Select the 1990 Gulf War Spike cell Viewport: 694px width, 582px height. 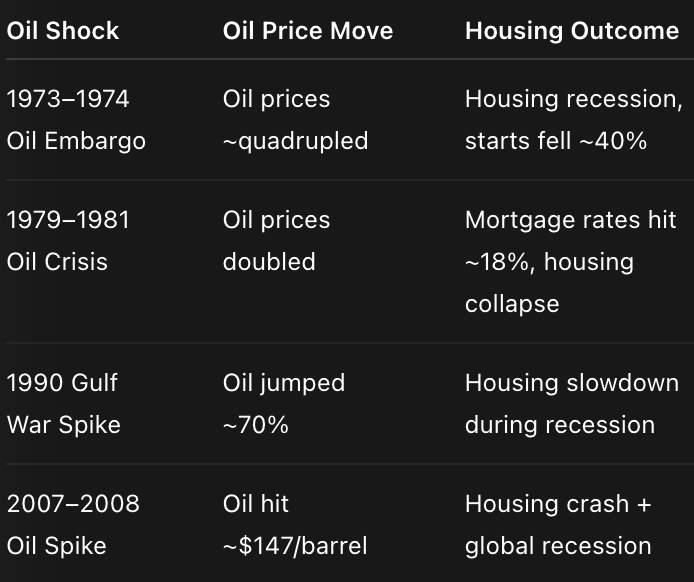click(x=64, y=404)
